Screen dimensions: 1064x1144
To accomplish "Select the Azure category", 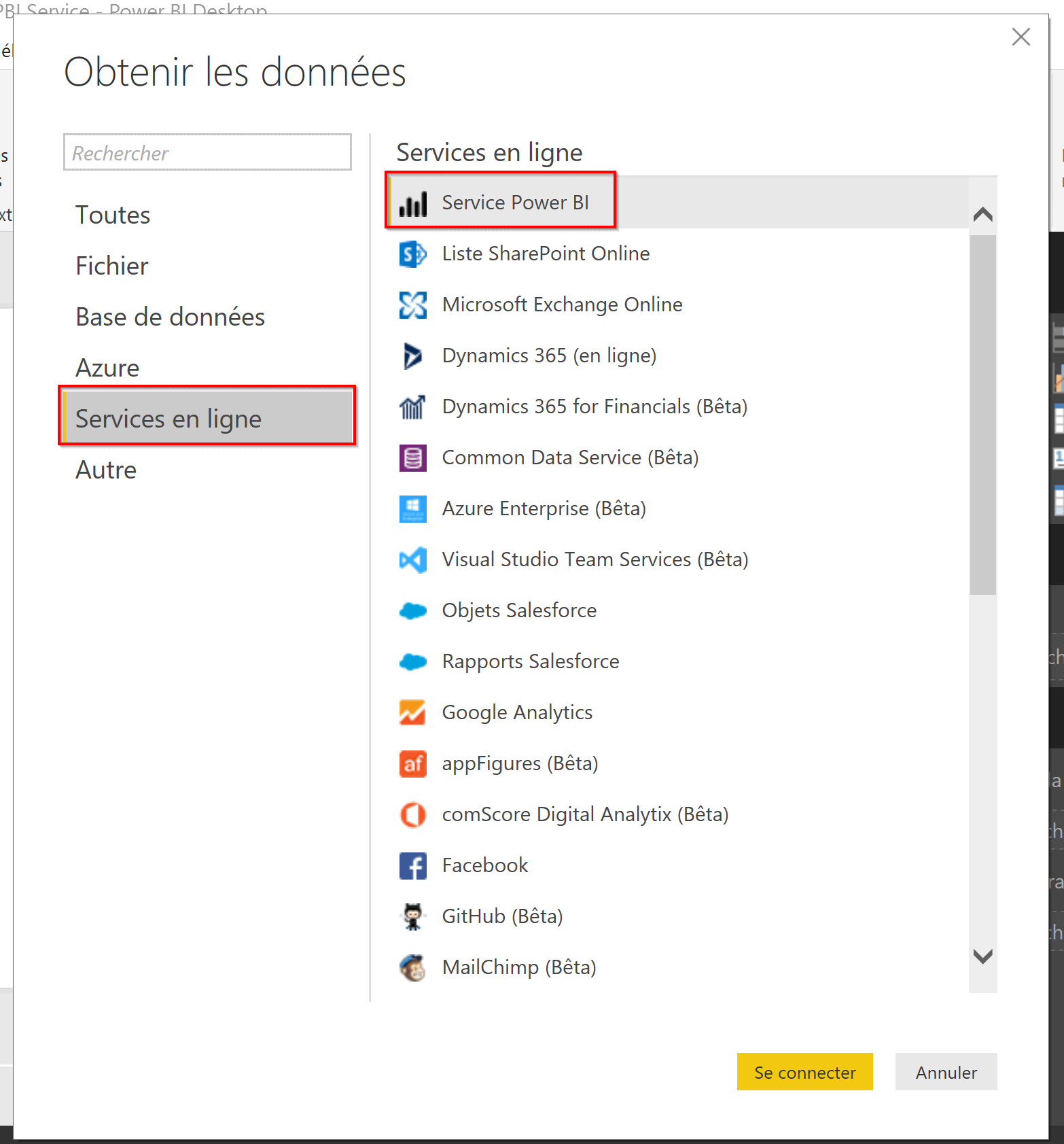I will tap(107, 368).
